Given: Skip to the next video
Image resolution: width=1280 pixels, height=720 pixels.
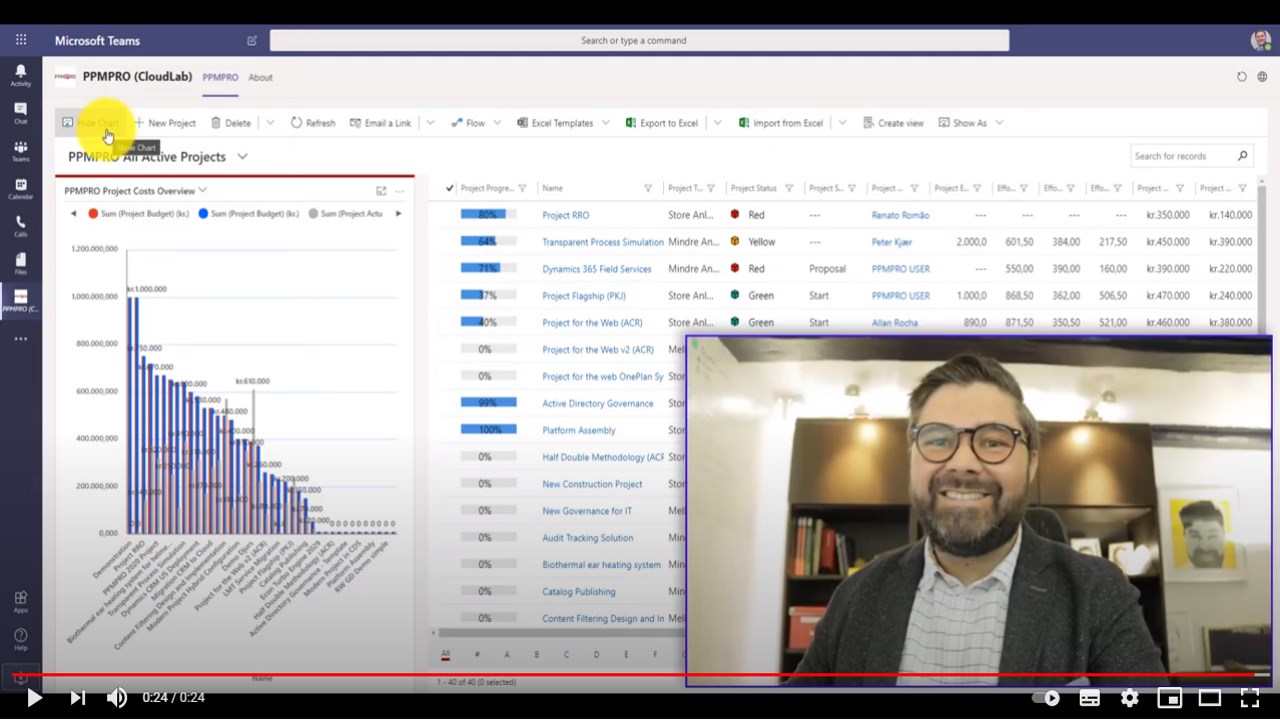Looking at the screenshot, I should (x=77, y=698).
